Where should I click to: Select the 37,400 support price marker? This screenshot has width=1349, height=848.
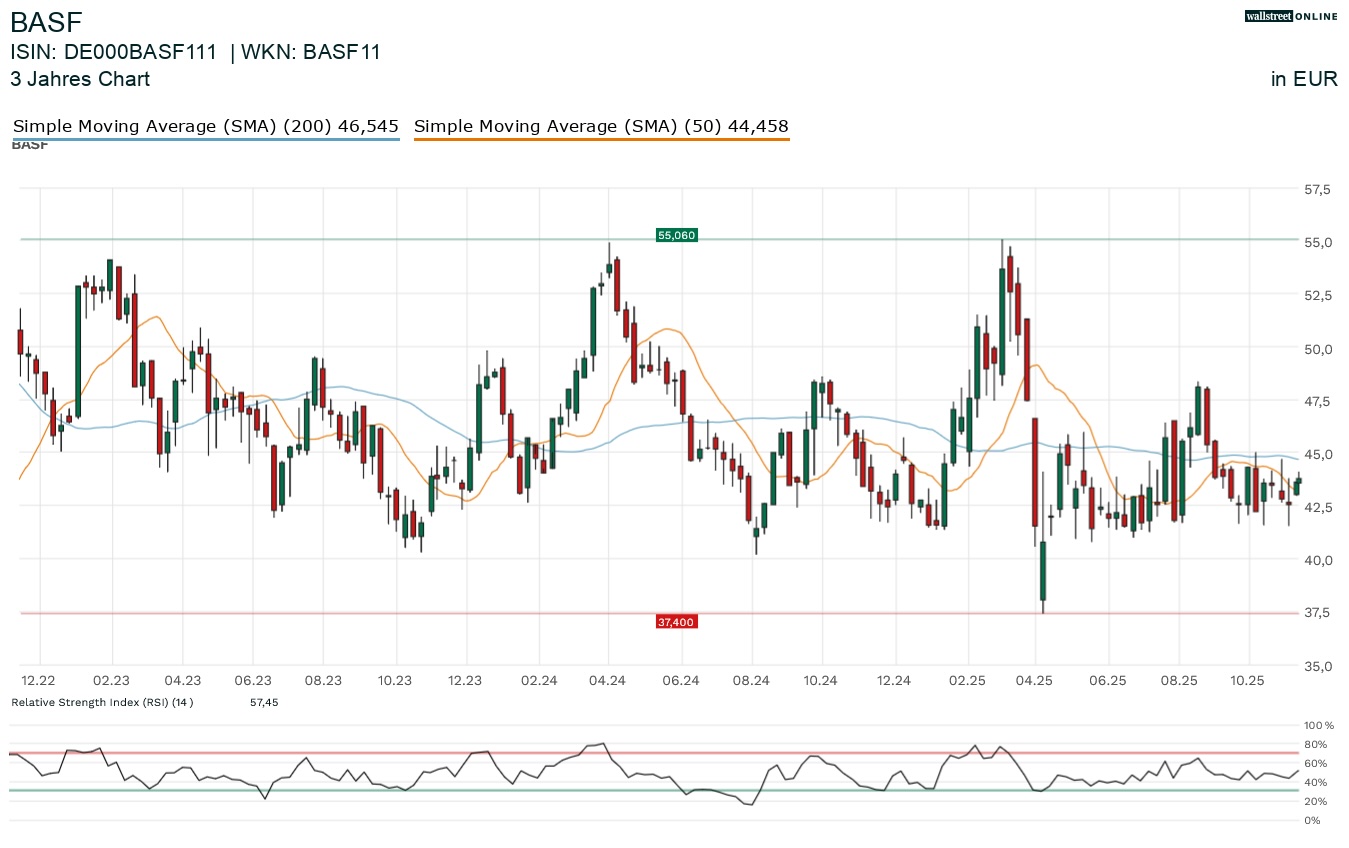676,621
